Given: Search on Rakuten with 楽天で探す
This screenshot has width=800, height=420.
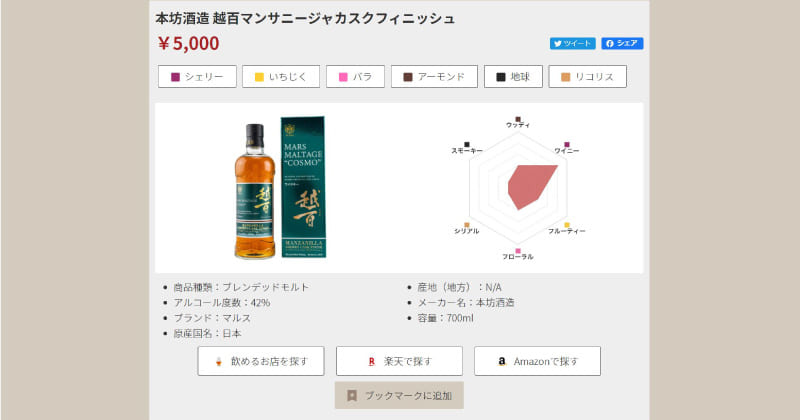Looking at the screenshot, I should pyautogui.click(x=399, y=361).
